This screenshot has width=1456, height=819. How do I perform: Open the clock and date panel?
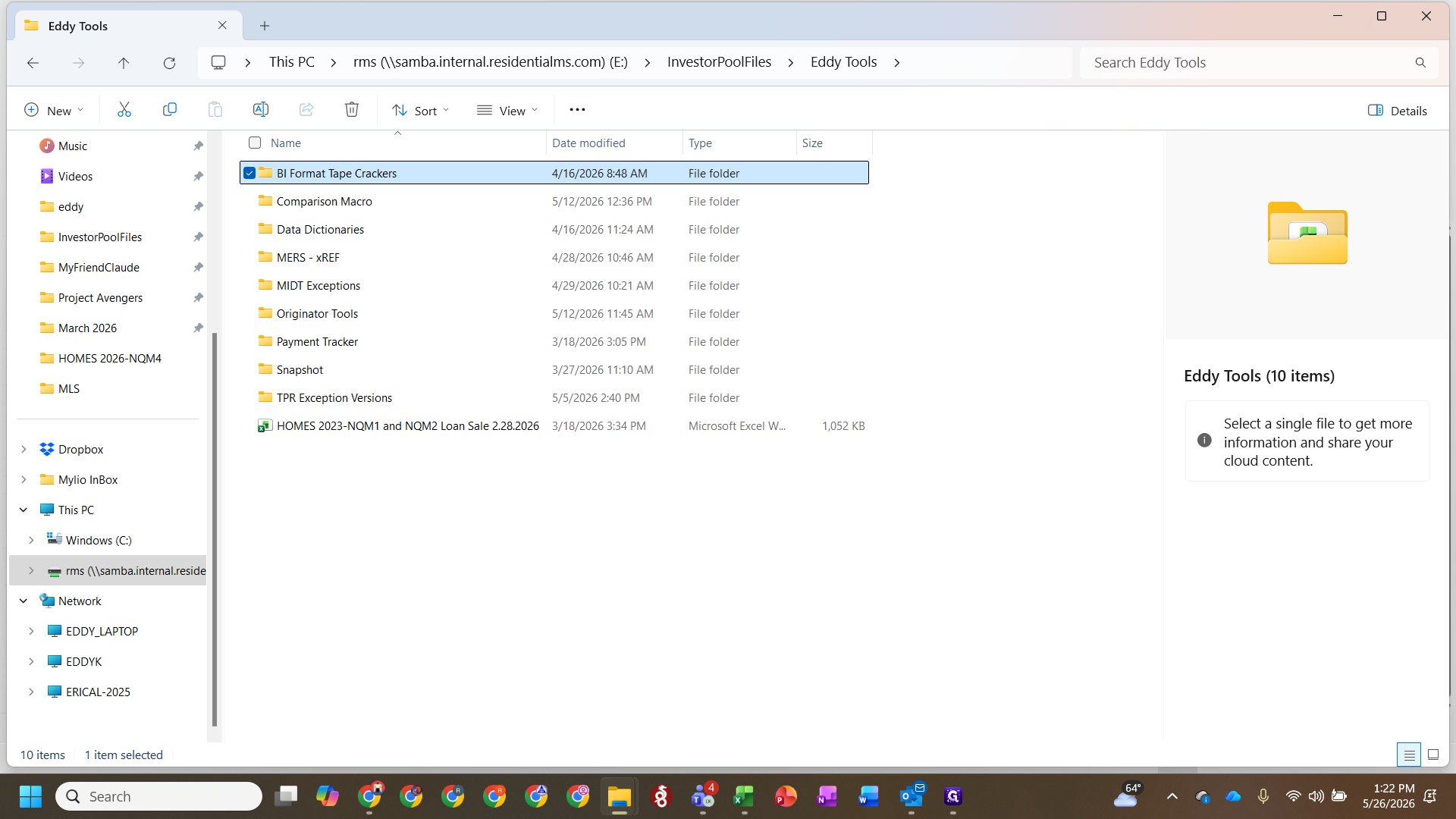click(1389, 796)
